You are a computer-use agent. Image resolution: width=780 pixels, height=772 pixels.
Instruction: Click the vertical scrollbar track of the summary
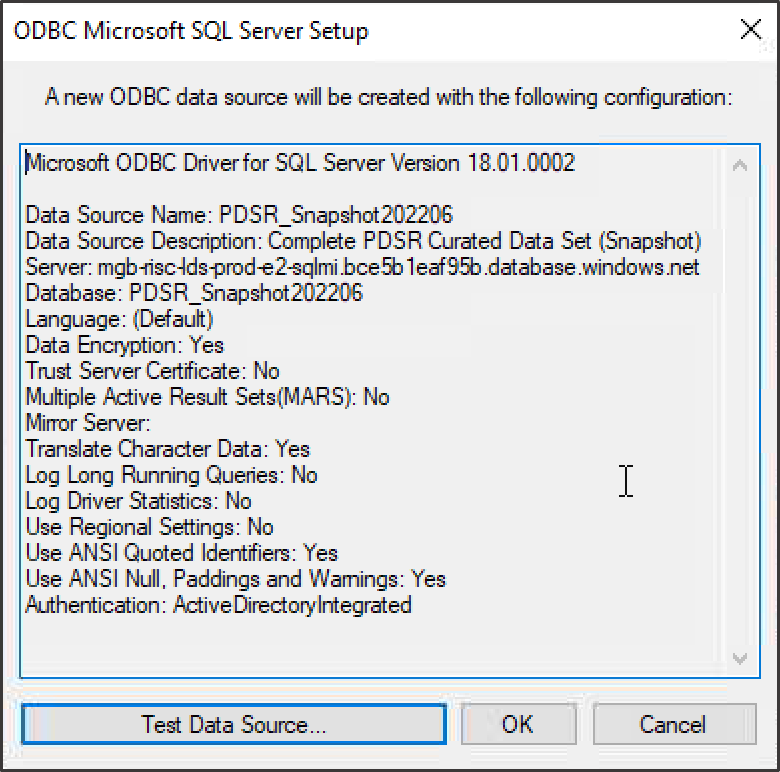point(740,411)
